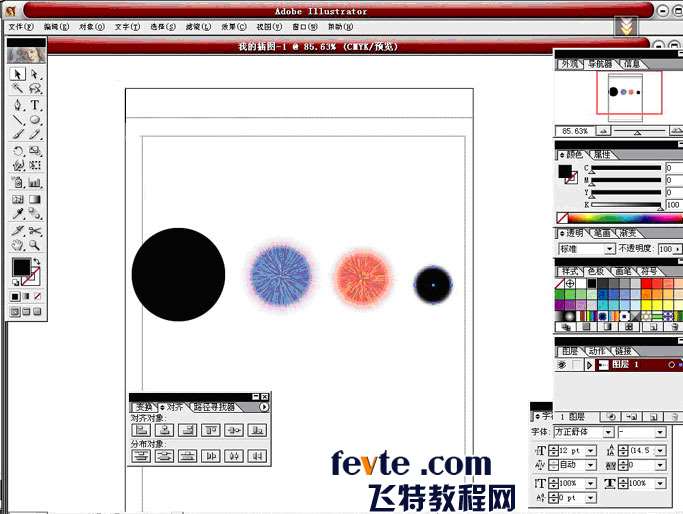The image size is (683, 514).
Task: Choose the Ellipse tool
Action: point(35,120)
